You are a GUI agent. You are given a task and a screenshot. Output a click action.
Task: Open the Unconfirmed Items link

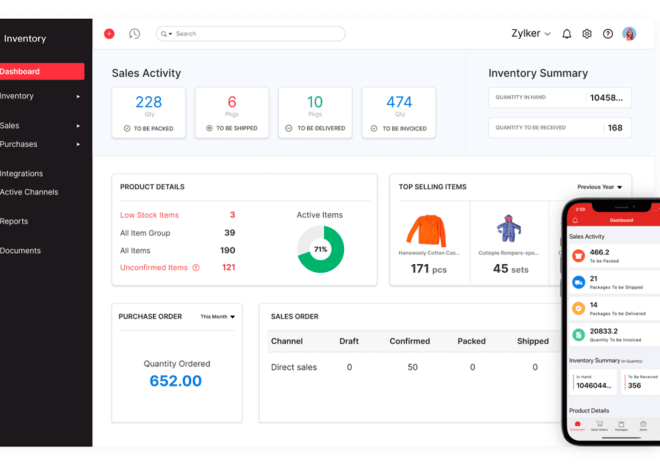coord(154,268)
